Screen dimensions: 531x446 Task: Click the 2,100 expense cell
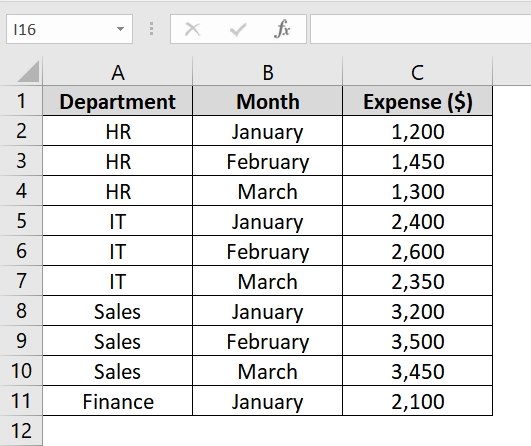point(418,401)
